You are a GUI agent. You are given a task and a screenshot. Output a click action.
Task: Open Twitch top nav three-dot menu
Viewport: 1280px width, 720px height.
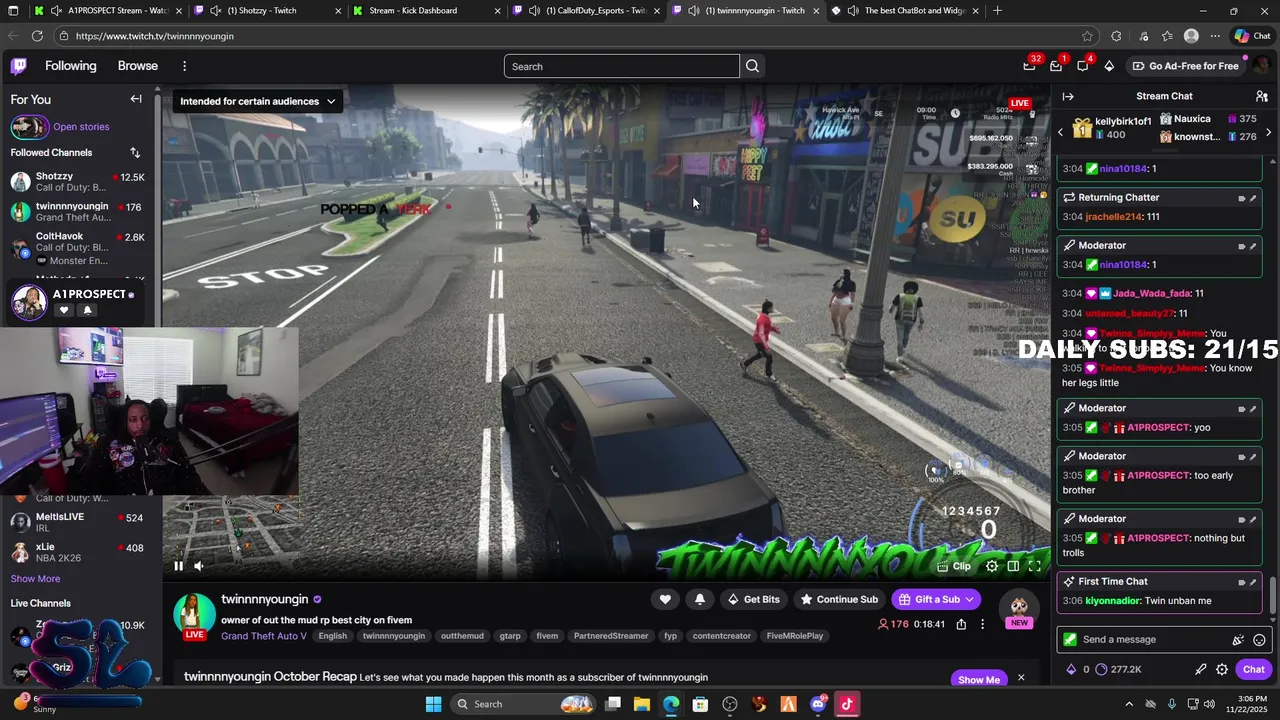point(184,66)
